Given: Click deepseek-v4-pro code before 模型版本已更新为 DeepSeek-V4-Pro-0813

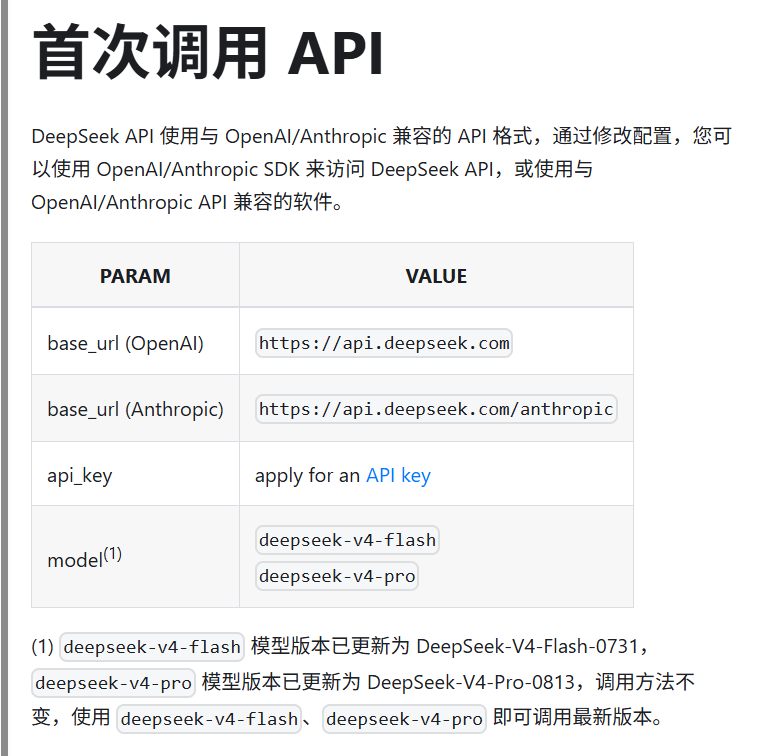Looking at the screenshot, I should tap(113, 683).
